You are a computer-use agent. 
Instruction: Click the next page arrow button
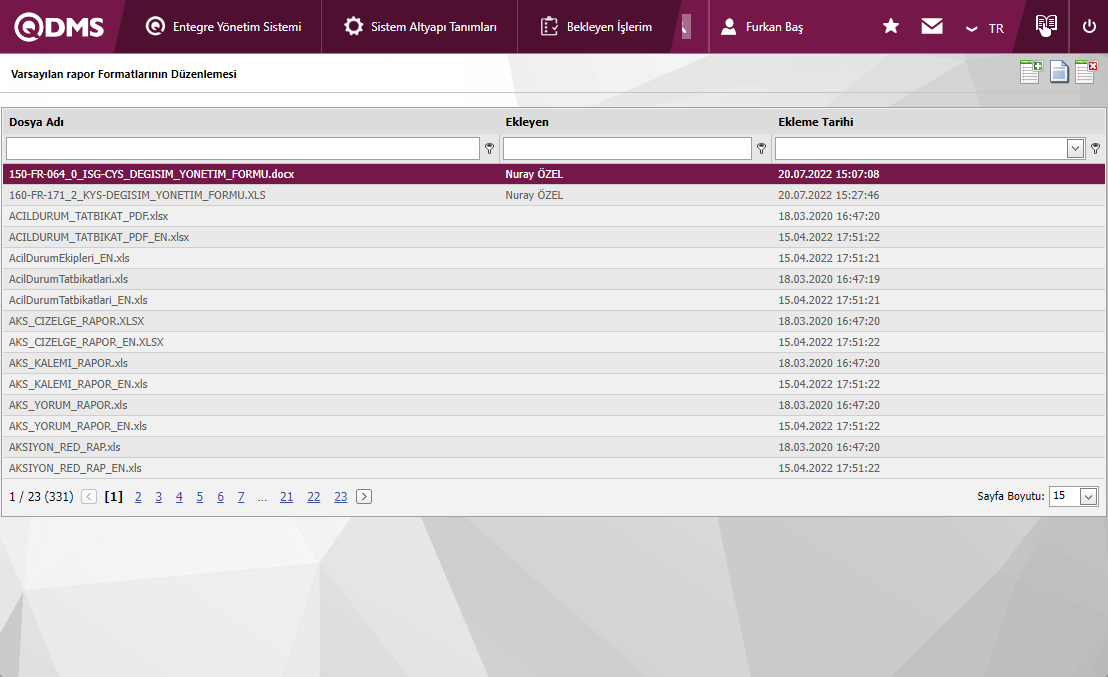click(364, 497)
